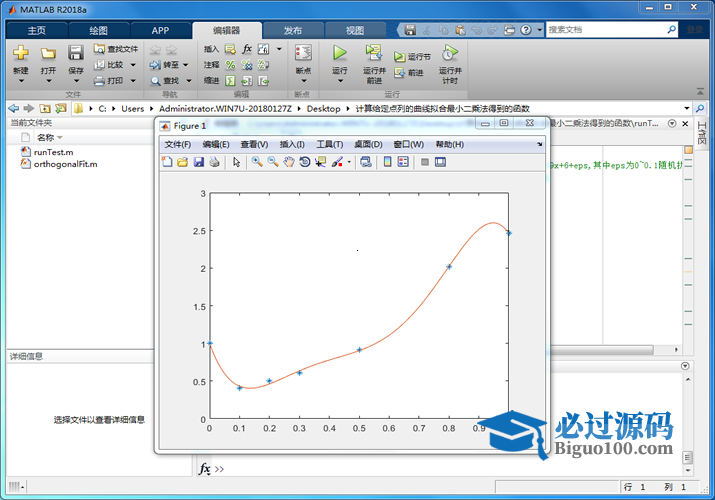
Task: Click the Compare (比较) button
Action: point(109,65)
